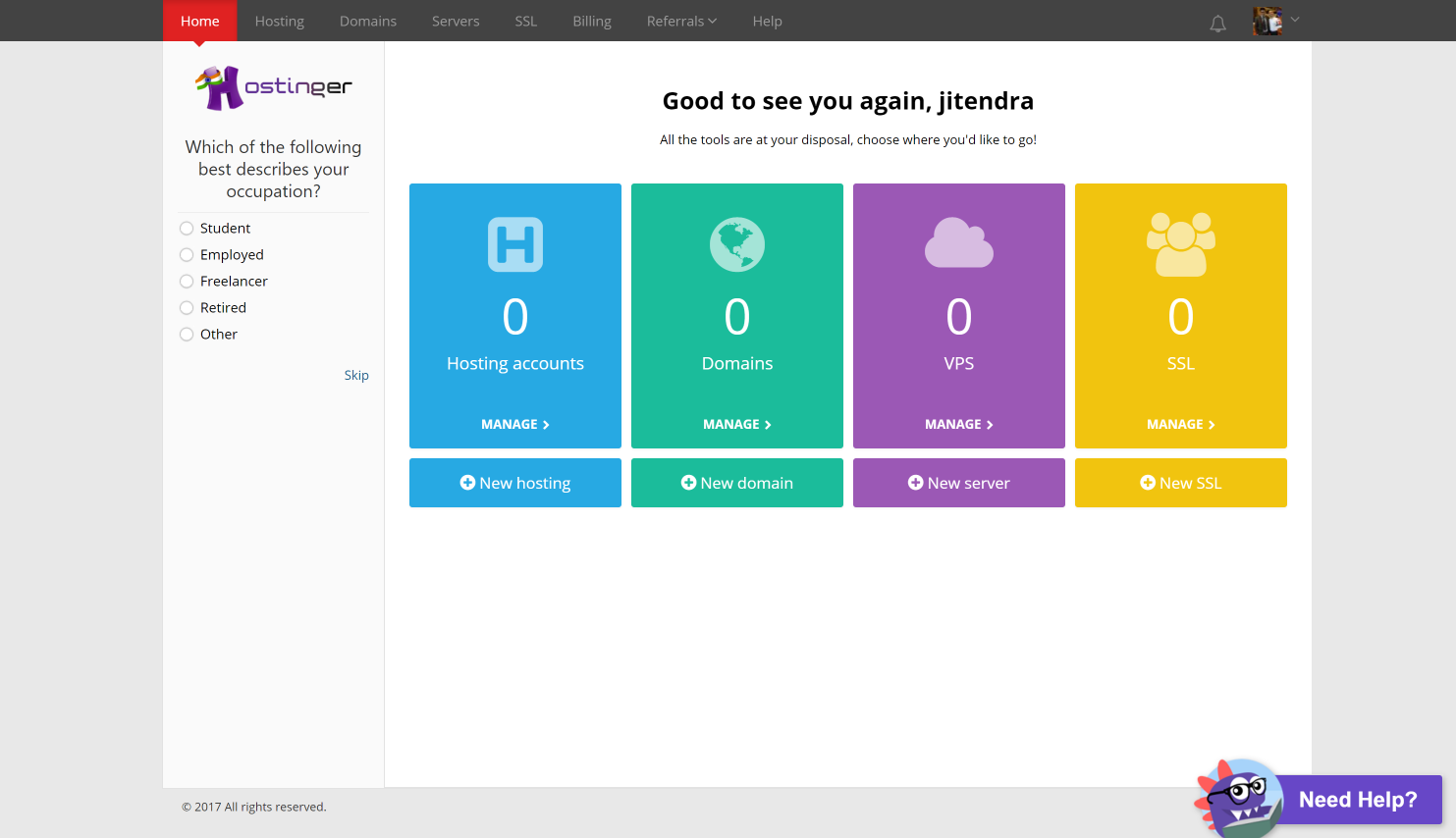1456x838 pixels.
Task: Click the user profile avatar
Action: [1267, 20]
